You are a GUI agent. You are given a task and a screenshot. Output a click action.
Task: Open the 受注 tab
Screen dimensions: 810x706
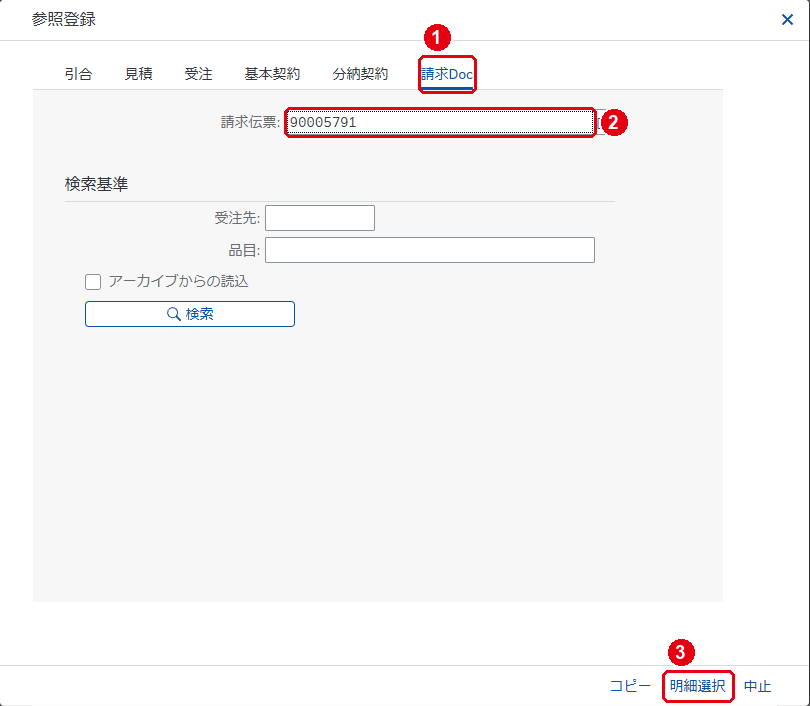(x=198, y=74)
